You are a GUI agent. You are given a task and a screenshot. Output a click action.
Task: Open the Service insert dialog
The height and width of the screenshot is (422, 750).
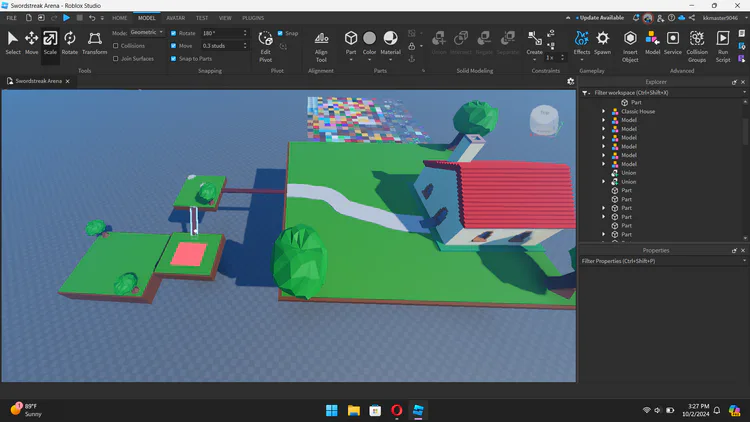tap(673, 43)
